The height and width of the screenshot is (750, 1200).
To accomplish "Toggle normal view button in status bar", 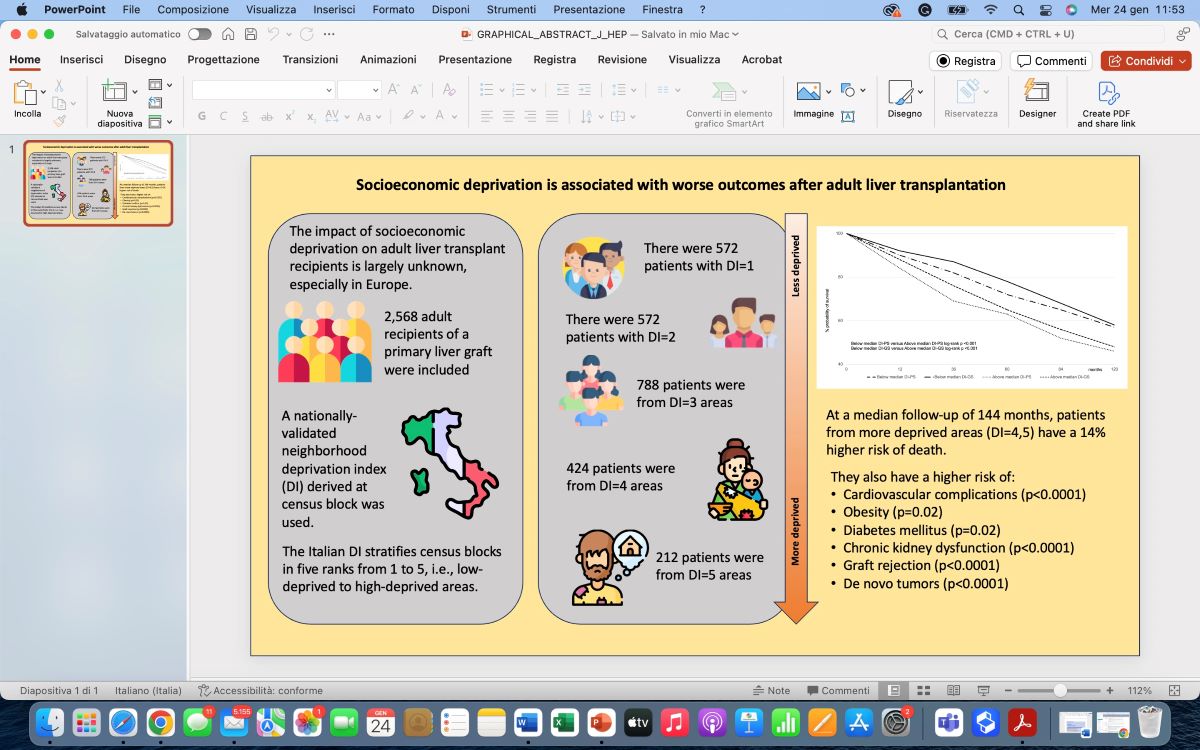I will pyautogui.click(x=894, y=690).
